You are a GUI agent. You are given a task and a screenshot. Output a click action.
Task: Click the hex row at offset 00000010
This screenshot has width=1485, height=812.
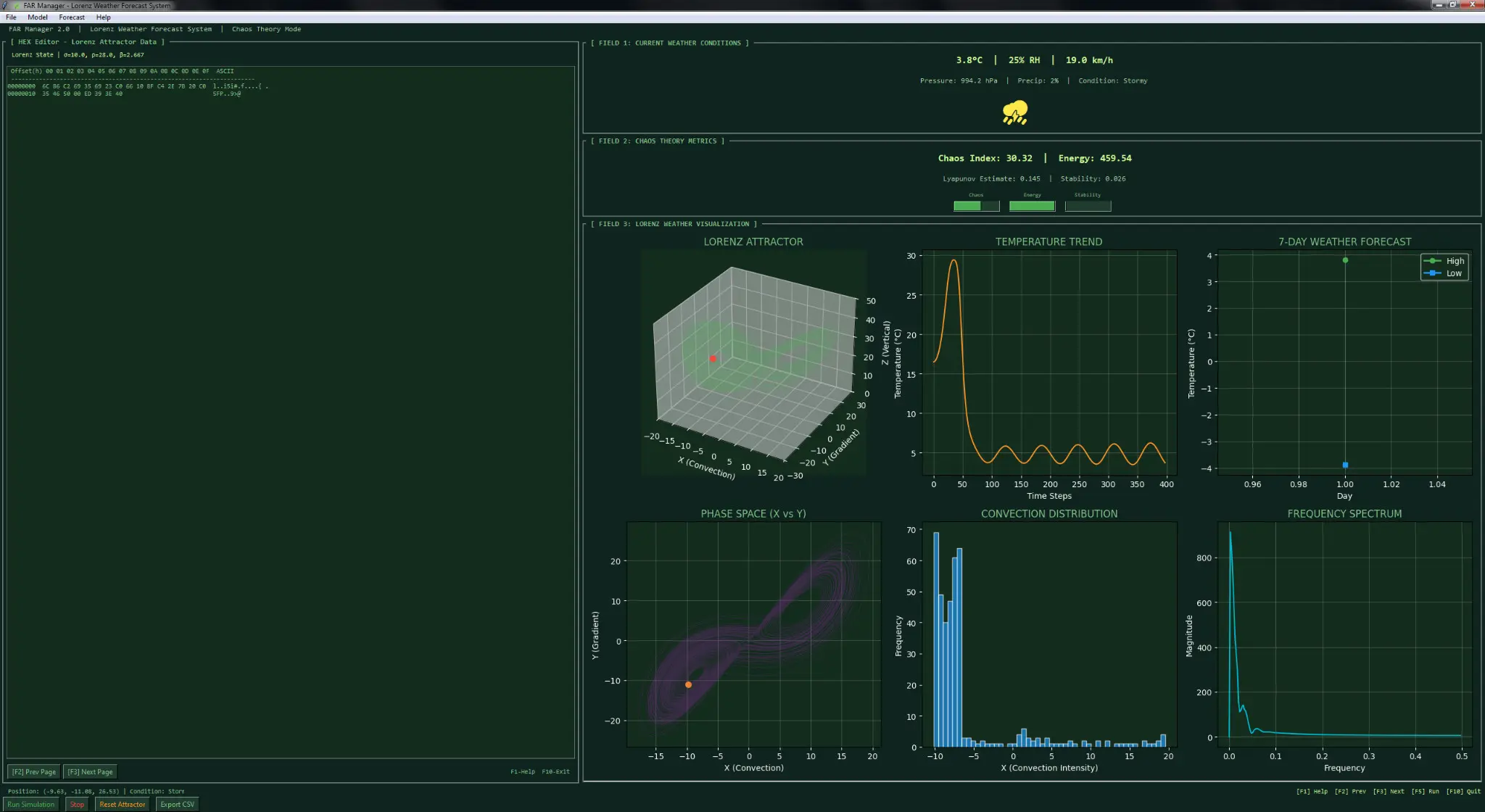pos(124,94)
